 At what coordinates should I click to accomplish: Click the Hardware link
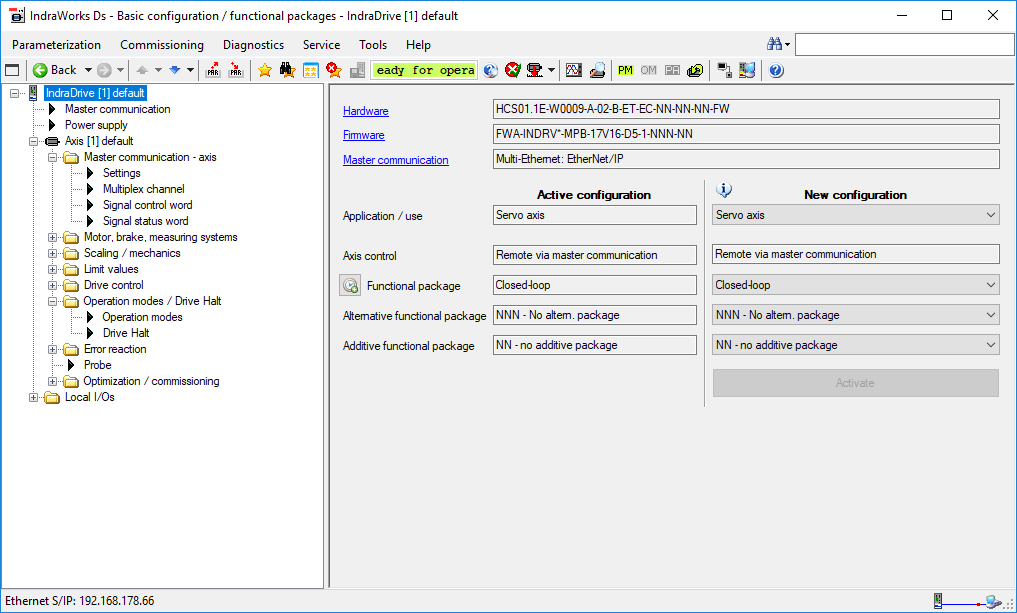366,111
